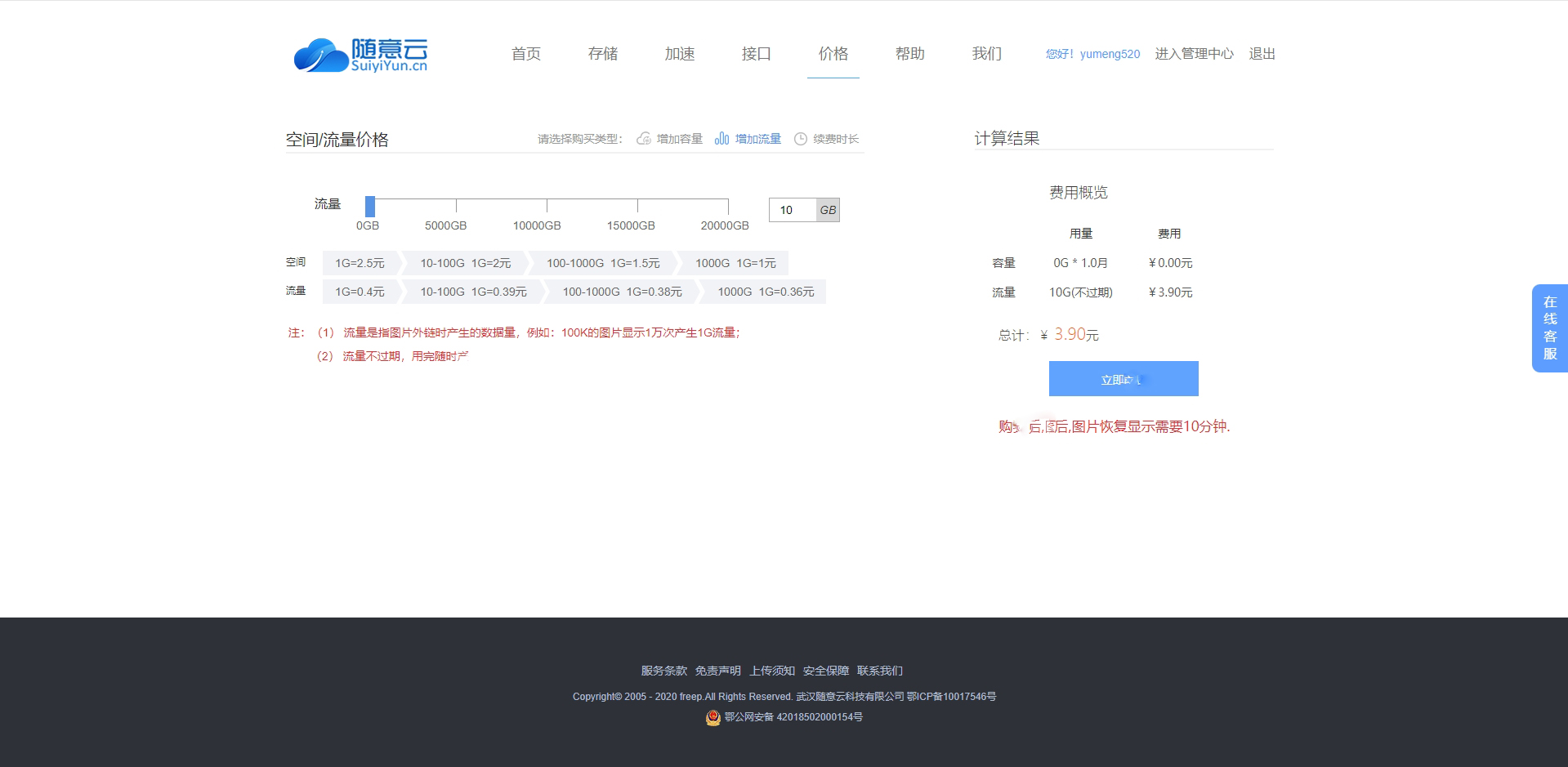1568x767 pixels.
Task: Open the 我们 navigation item
Action: pos(987,54)
